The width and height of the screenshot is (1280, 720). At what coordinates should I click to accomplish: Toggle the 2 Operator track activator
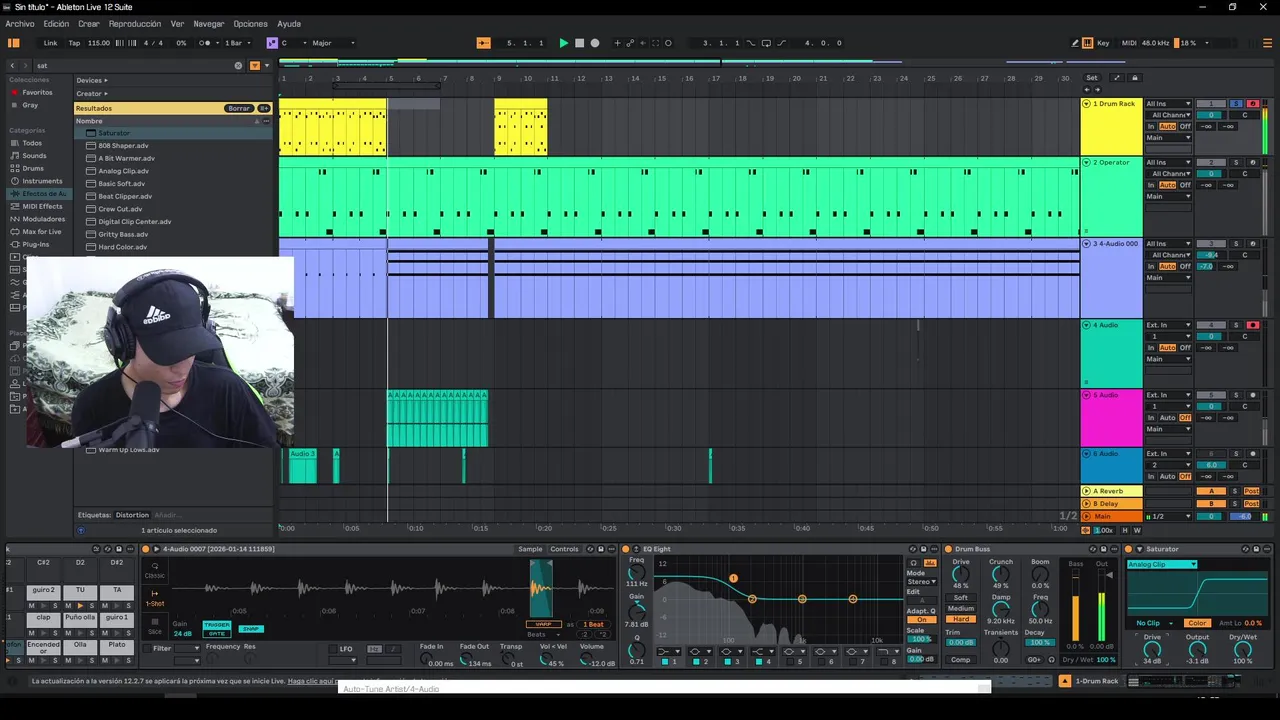click(x=1211, y=162)
